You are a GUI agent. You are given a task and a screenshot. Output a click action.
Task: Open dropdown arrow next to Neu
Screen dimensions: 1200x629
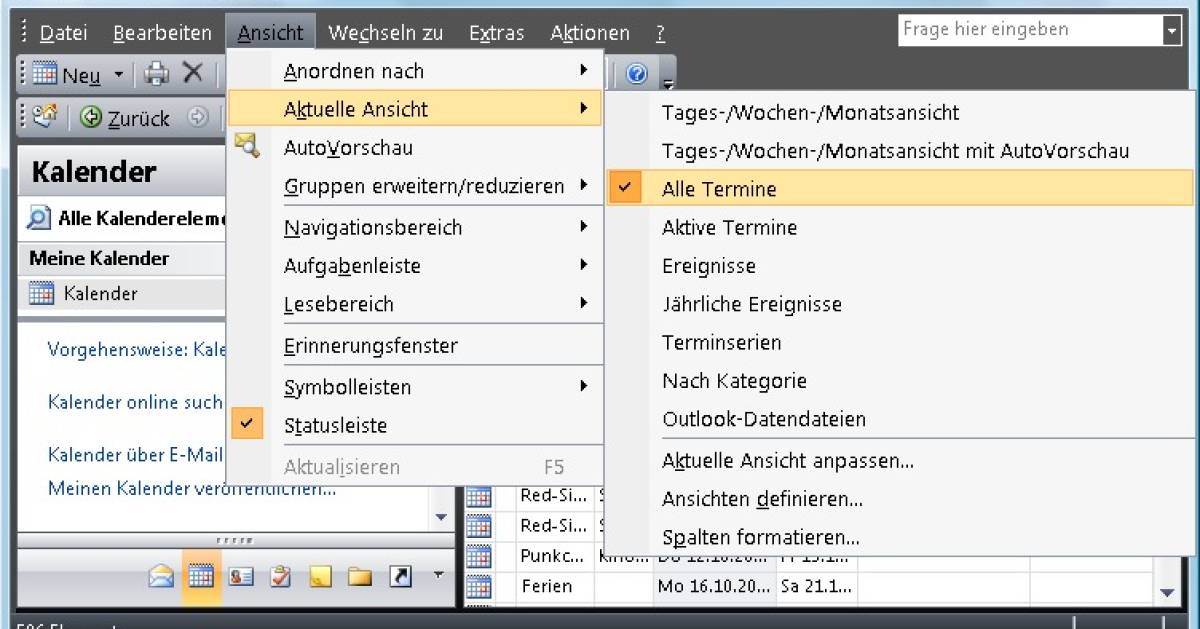click(x=118, y=74)
